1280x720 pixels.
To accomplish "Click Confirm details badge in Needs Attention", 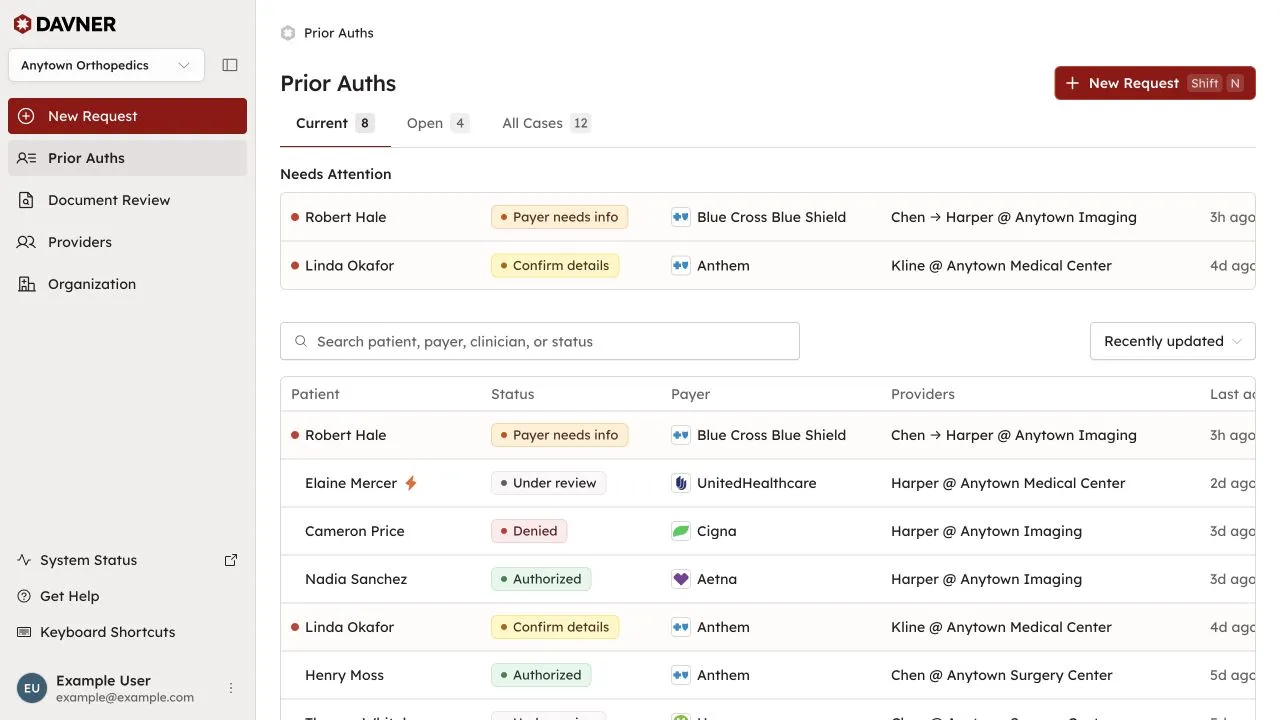I will (x=555, y=265).
